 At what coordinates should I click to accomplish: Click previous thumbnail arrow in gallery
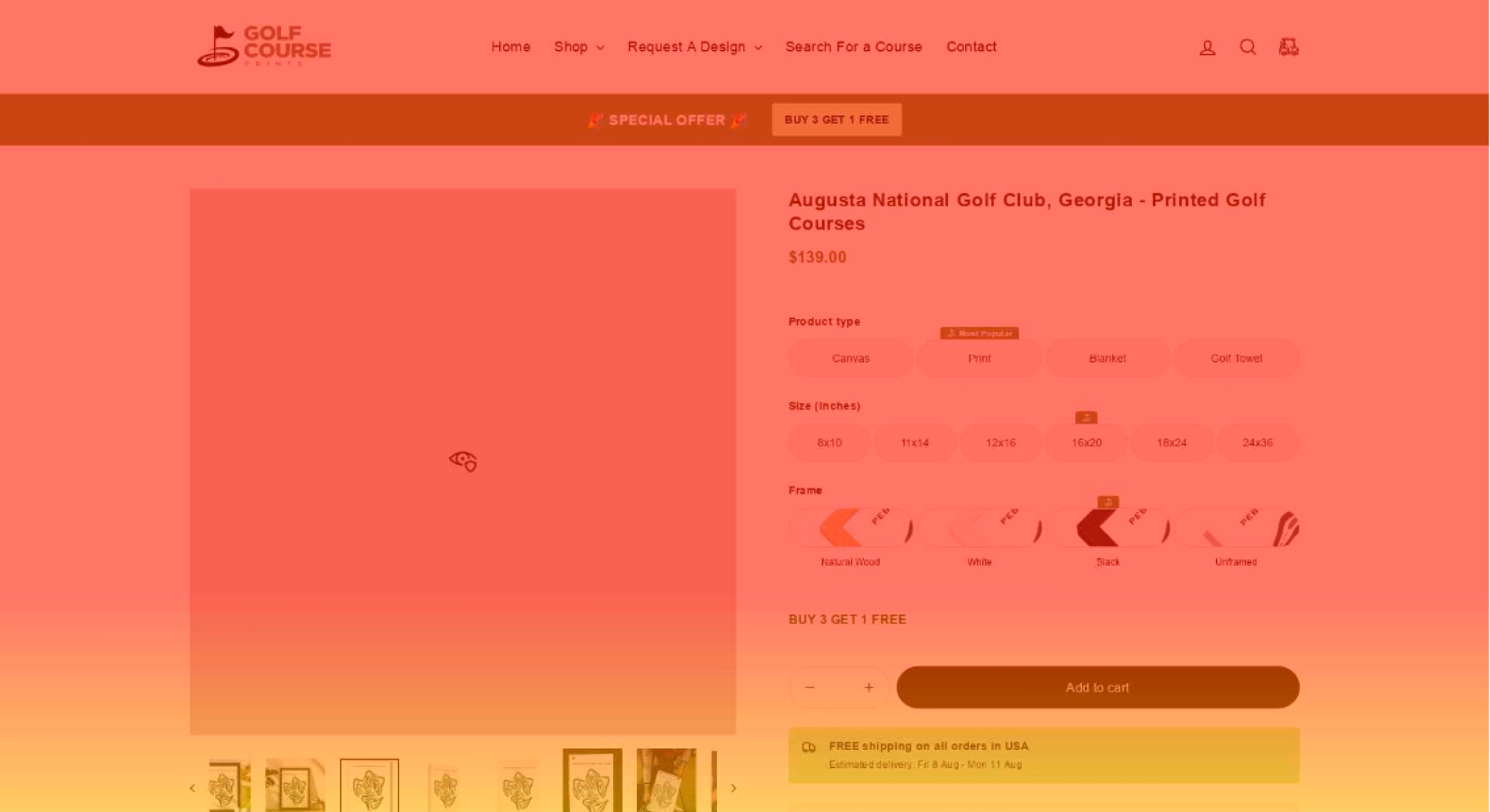(x=193, y=788)
